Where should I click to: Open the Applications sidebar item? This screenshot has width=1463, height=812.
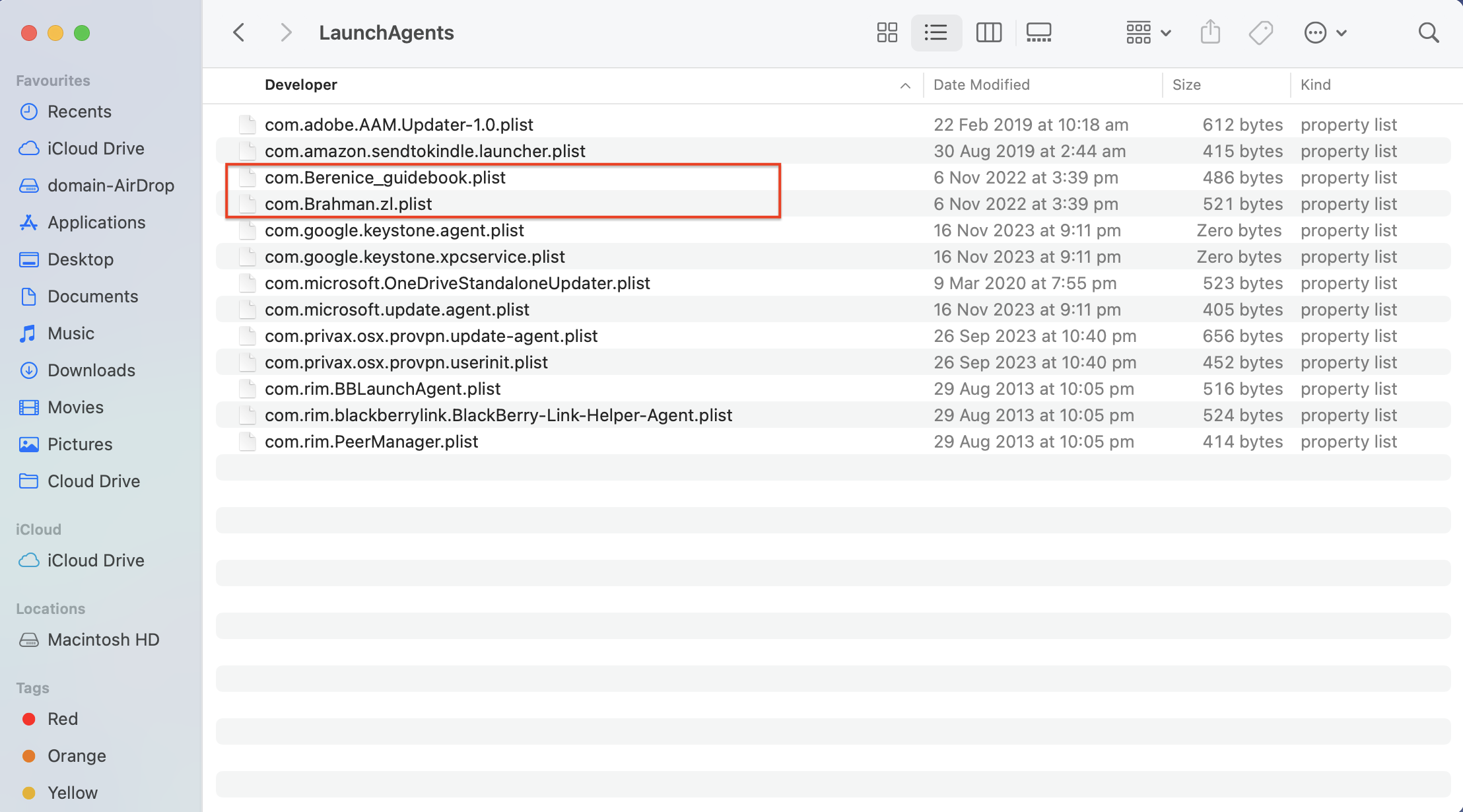[x=96, y=222]
